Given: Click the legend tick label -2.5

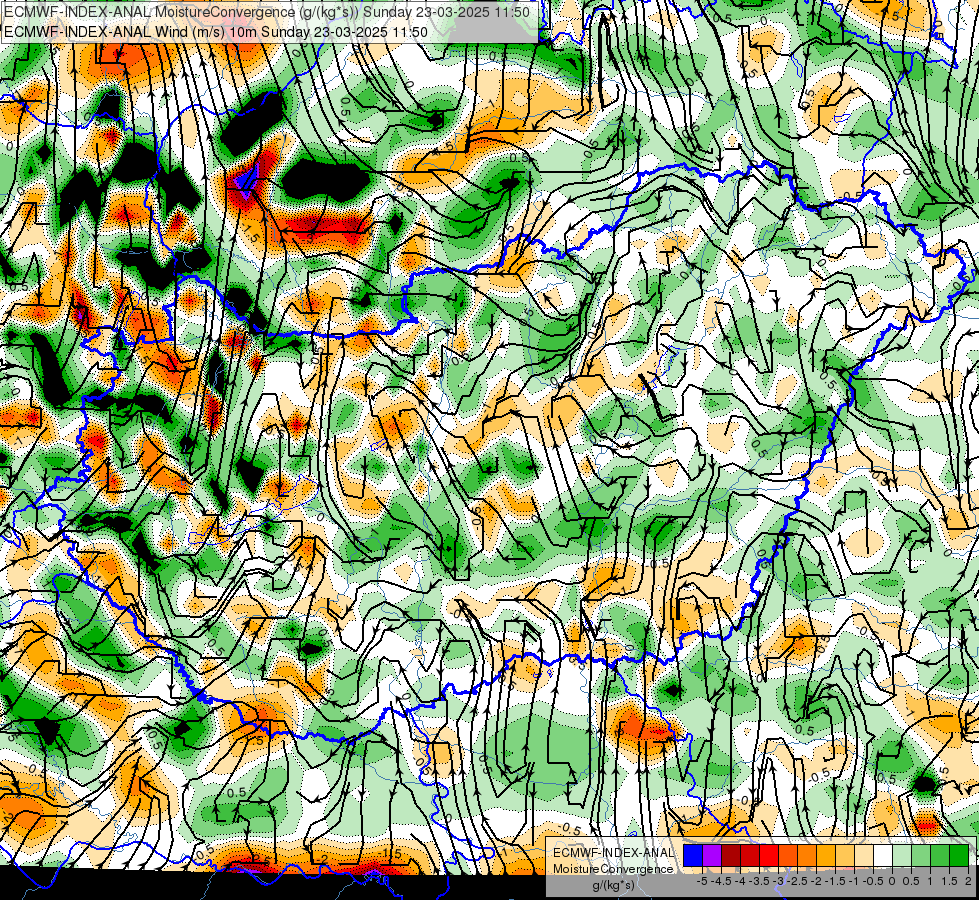Looking at the screenshot, I should [x=797, y=881].
